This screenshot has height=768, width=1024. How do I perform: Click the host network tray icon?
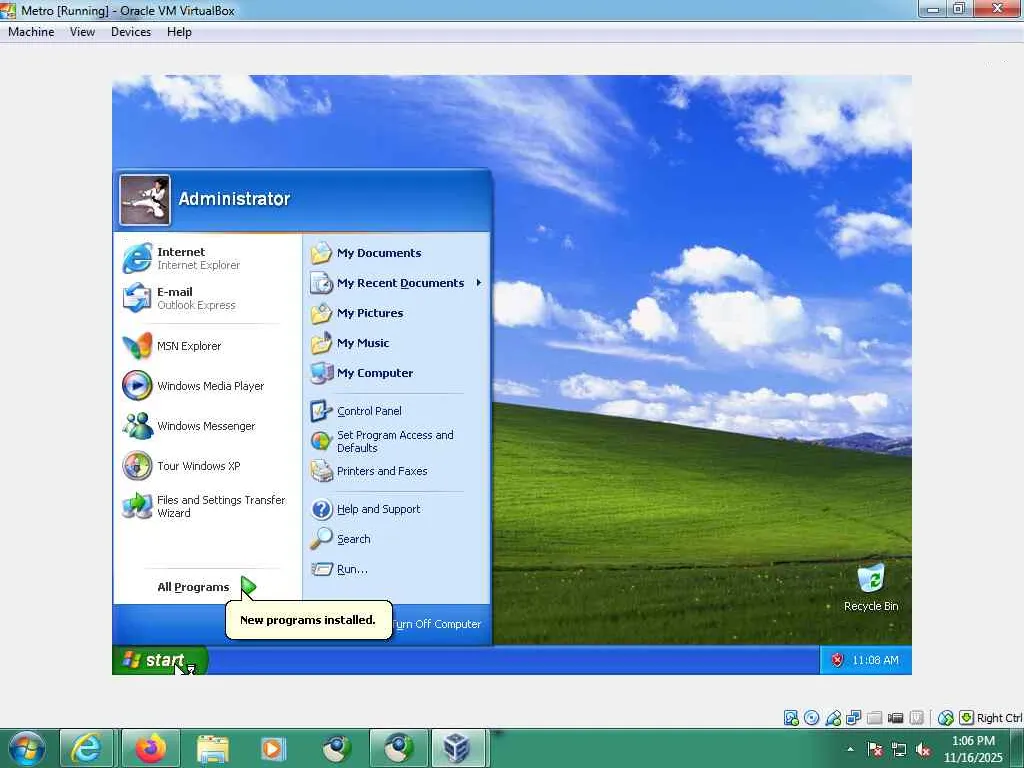pyautogui.click(x=899, y=749)
